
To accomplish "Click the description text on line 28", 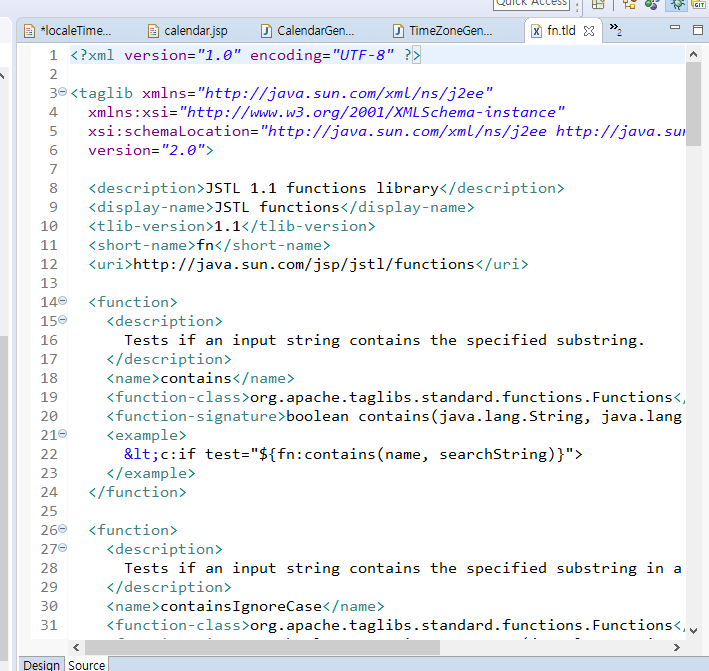I will click(403, 568).
